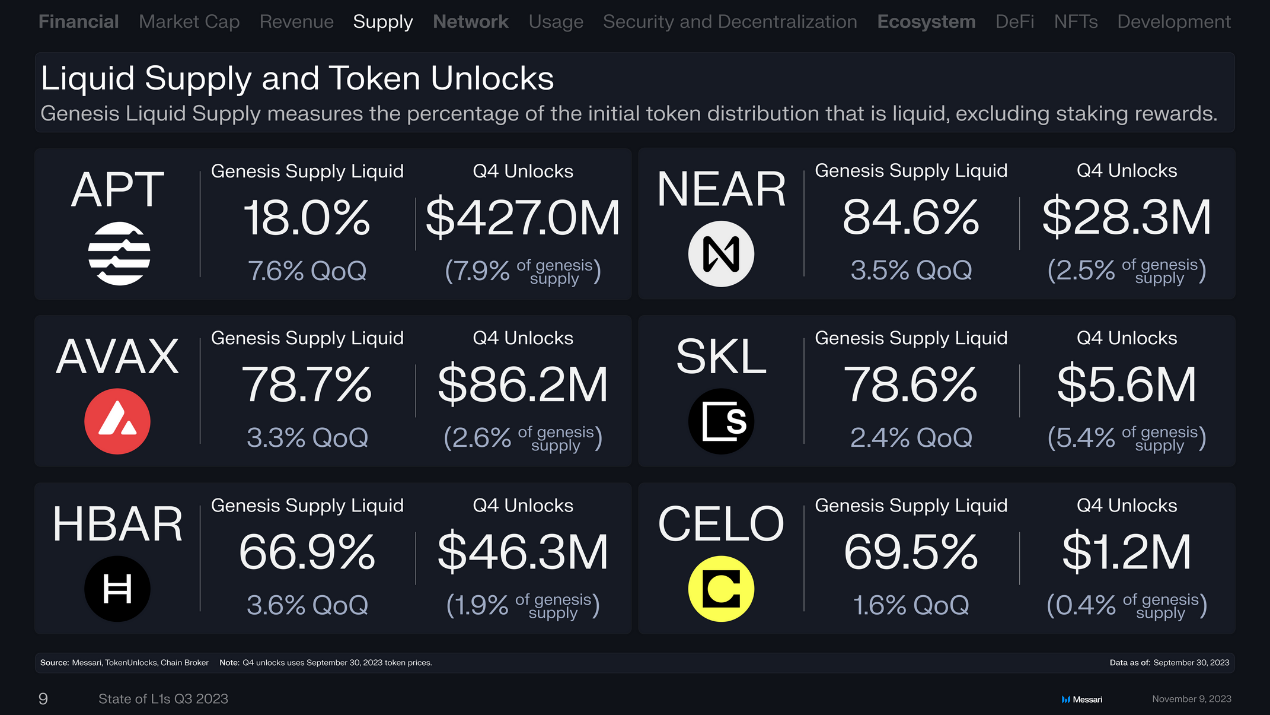The height and width of the screenshot is (715, 1270).
Task: Click the Hedera (HBAR) logo icon
Action: tap(117, 588)
